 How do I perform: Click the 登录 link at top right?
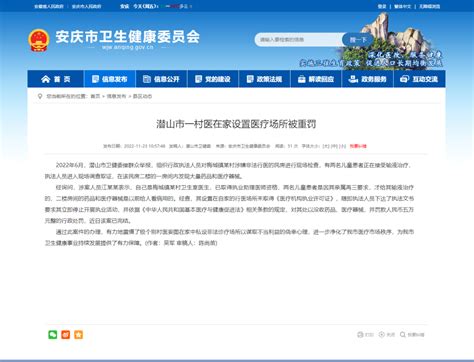tap(382, 6)
